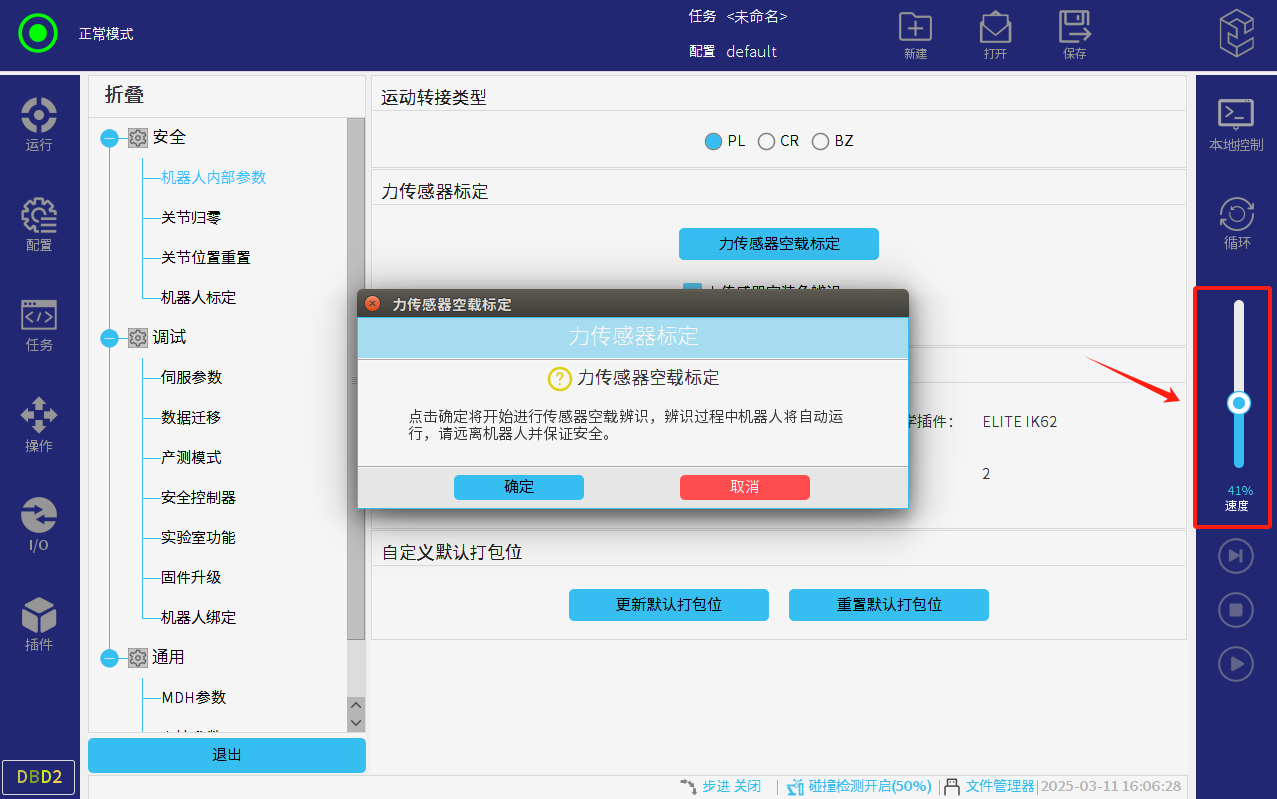Click the 保存 (Save) icon
This screenshot has height=799, width=1277.
click(1074, 28)
